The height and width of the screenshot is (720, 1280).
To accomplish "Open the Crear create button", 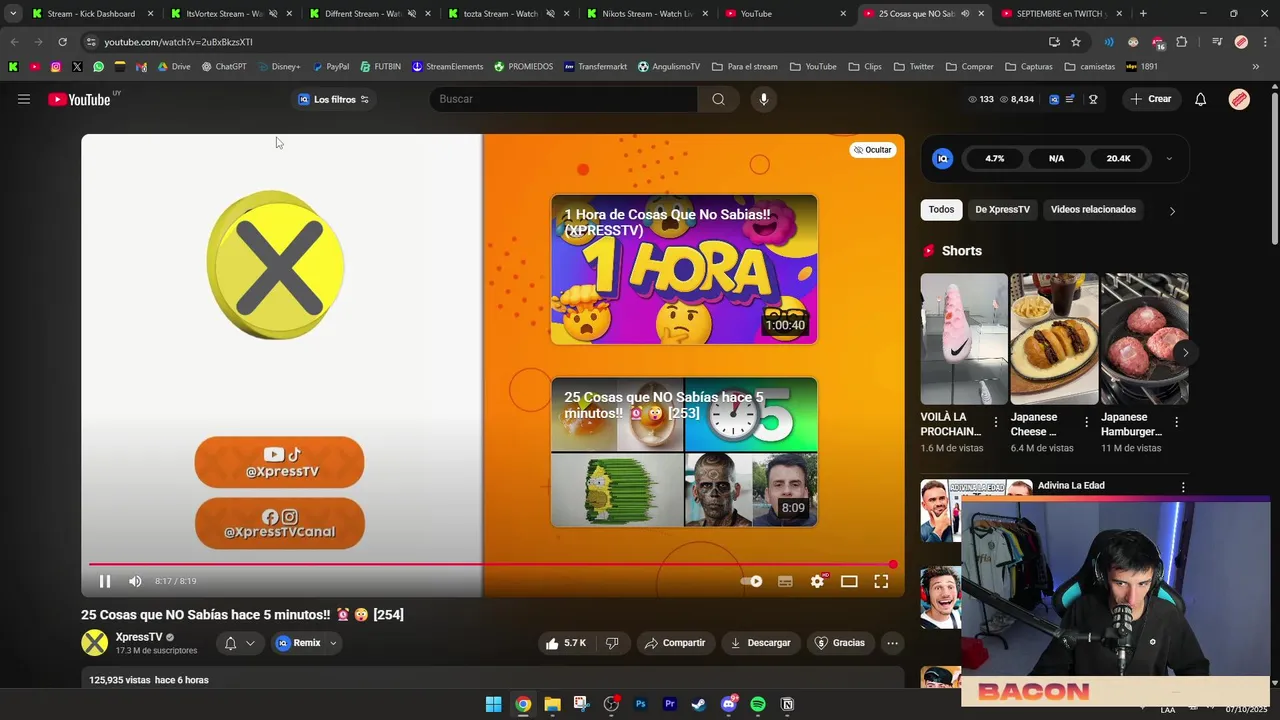I will point(1150,99).
